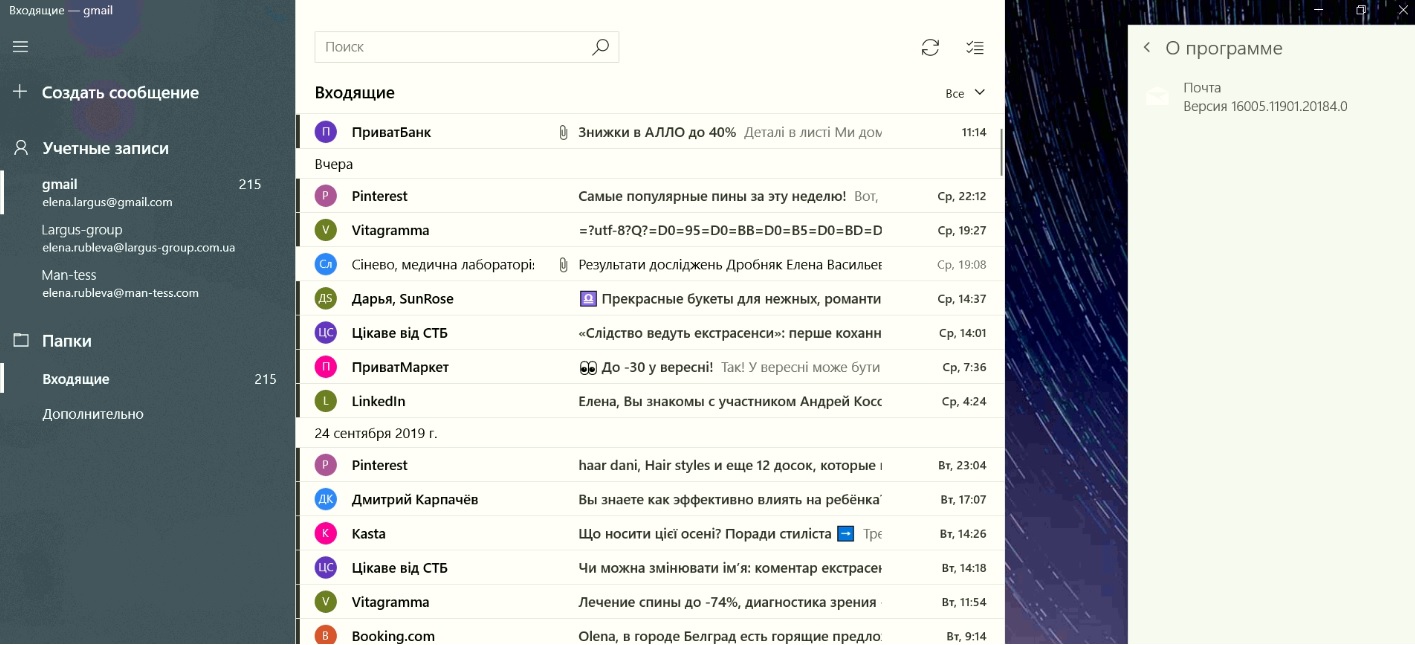The width and height of the screenshot is (1415, 645).
Task: Go back from the О программе panel
Action: point(1147,48)
